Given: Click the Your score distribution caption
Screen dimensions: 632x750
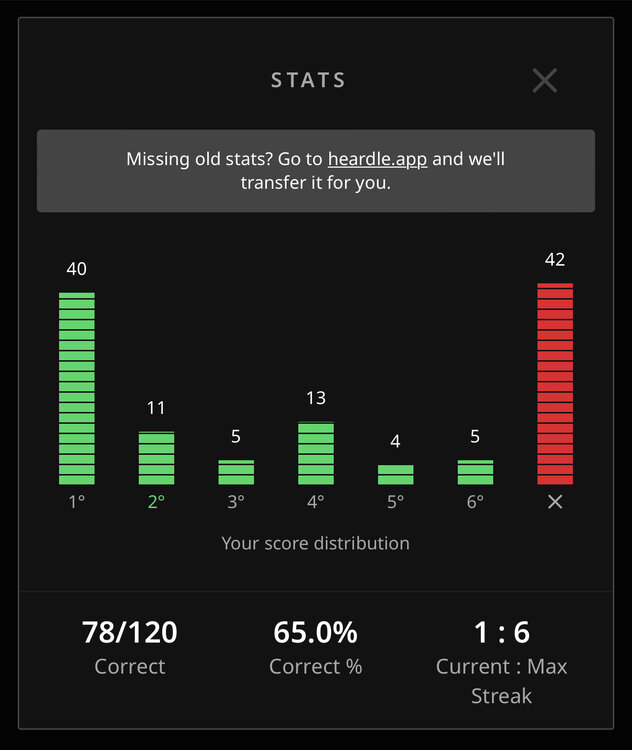Looking at the screenshot, I should [x=316, y=543].
